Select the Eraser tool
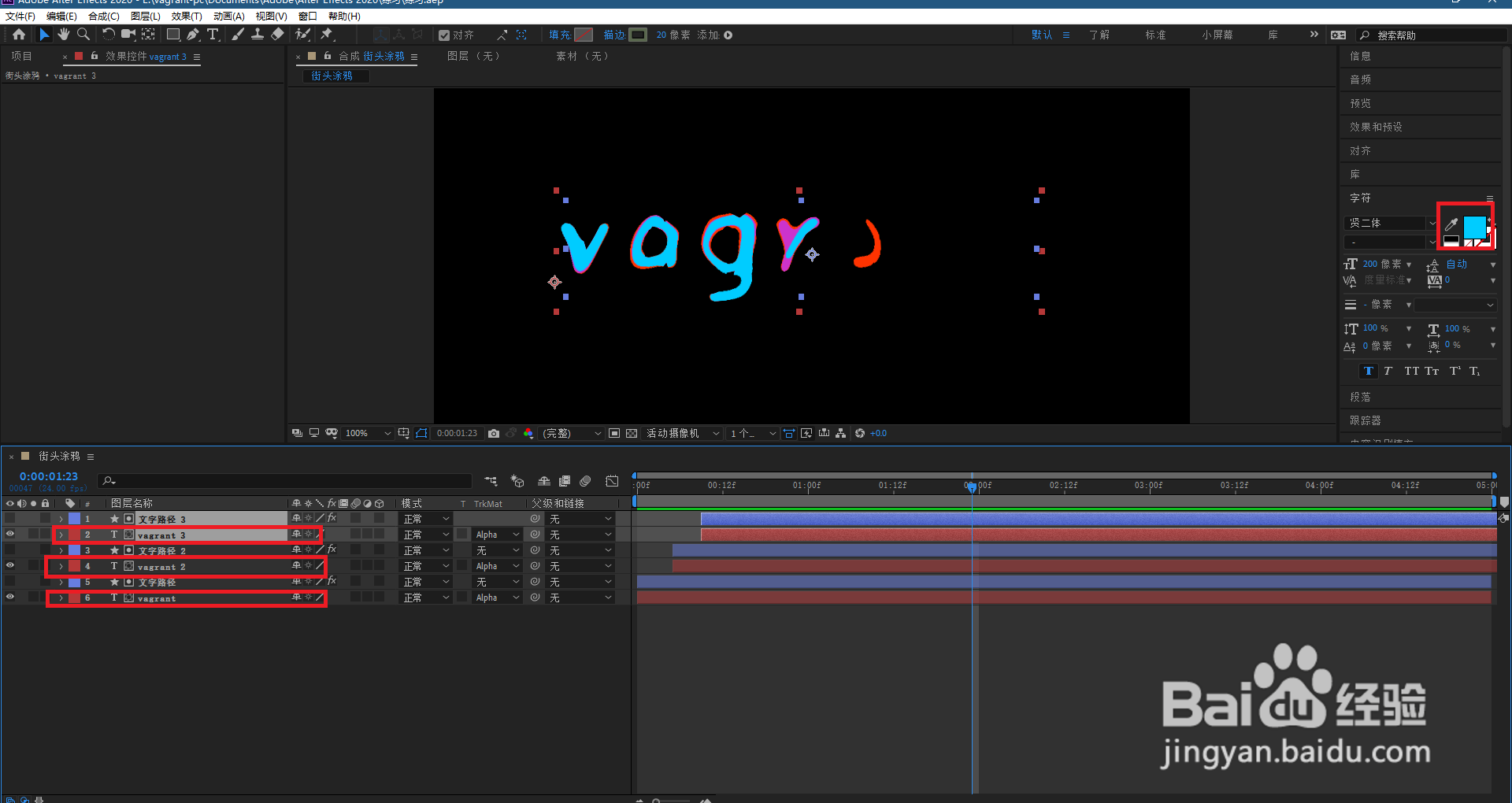This screenshot has width=1512, height=803. pos(277,35)
